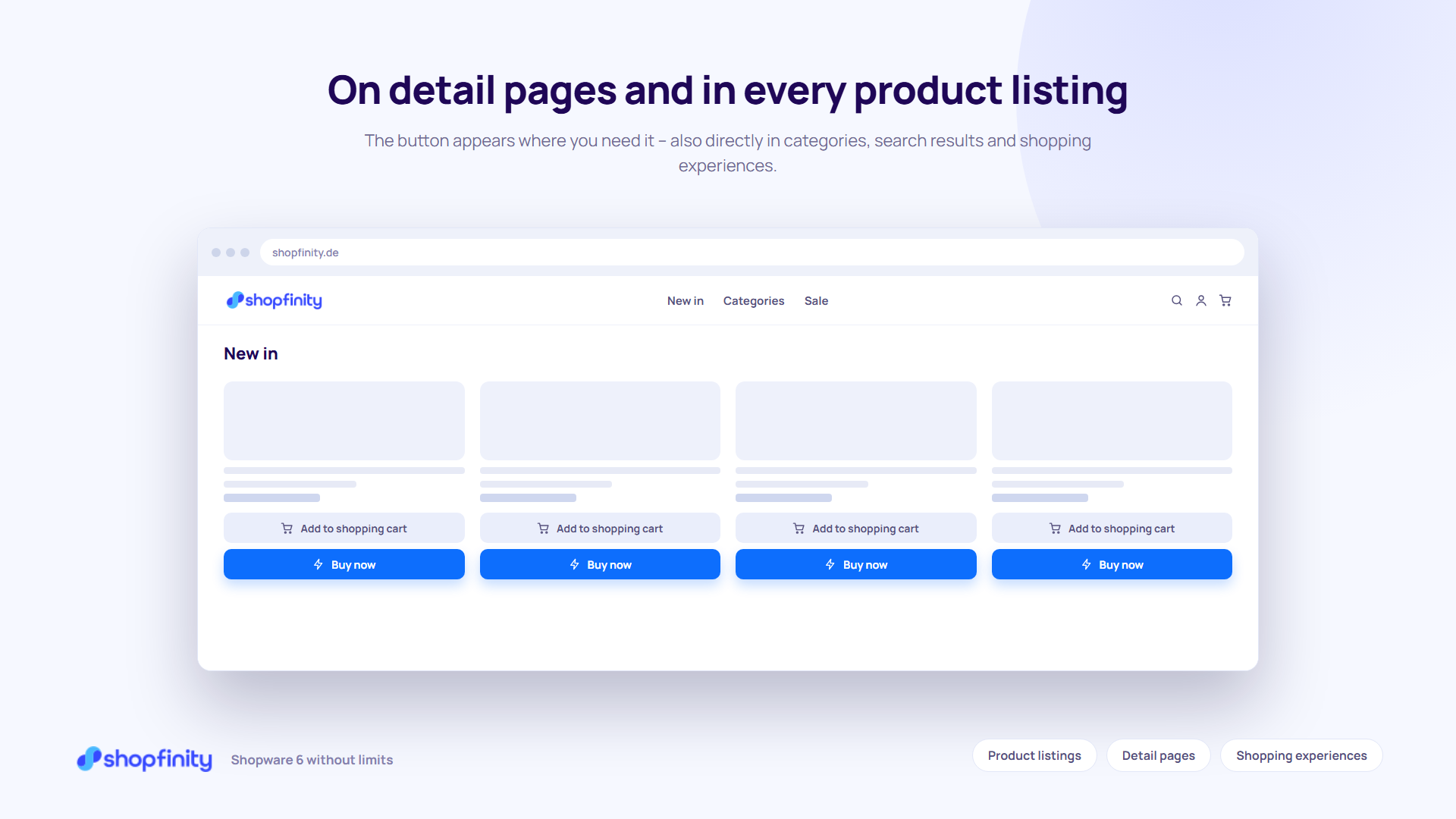Screen dimensions: 1456x819
Task: Open the fourth product image placeholder
Action: click(x=1112, y=421)
